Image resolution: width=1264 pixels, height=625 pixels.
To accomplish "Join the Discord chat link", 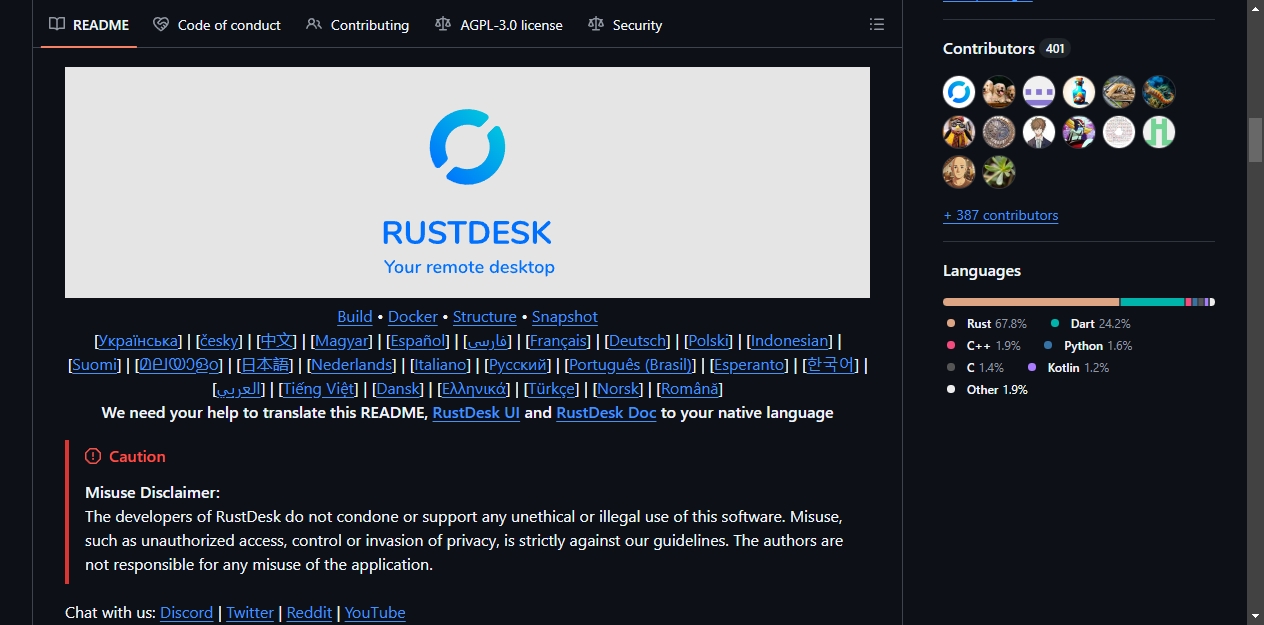I will point(187,612).
